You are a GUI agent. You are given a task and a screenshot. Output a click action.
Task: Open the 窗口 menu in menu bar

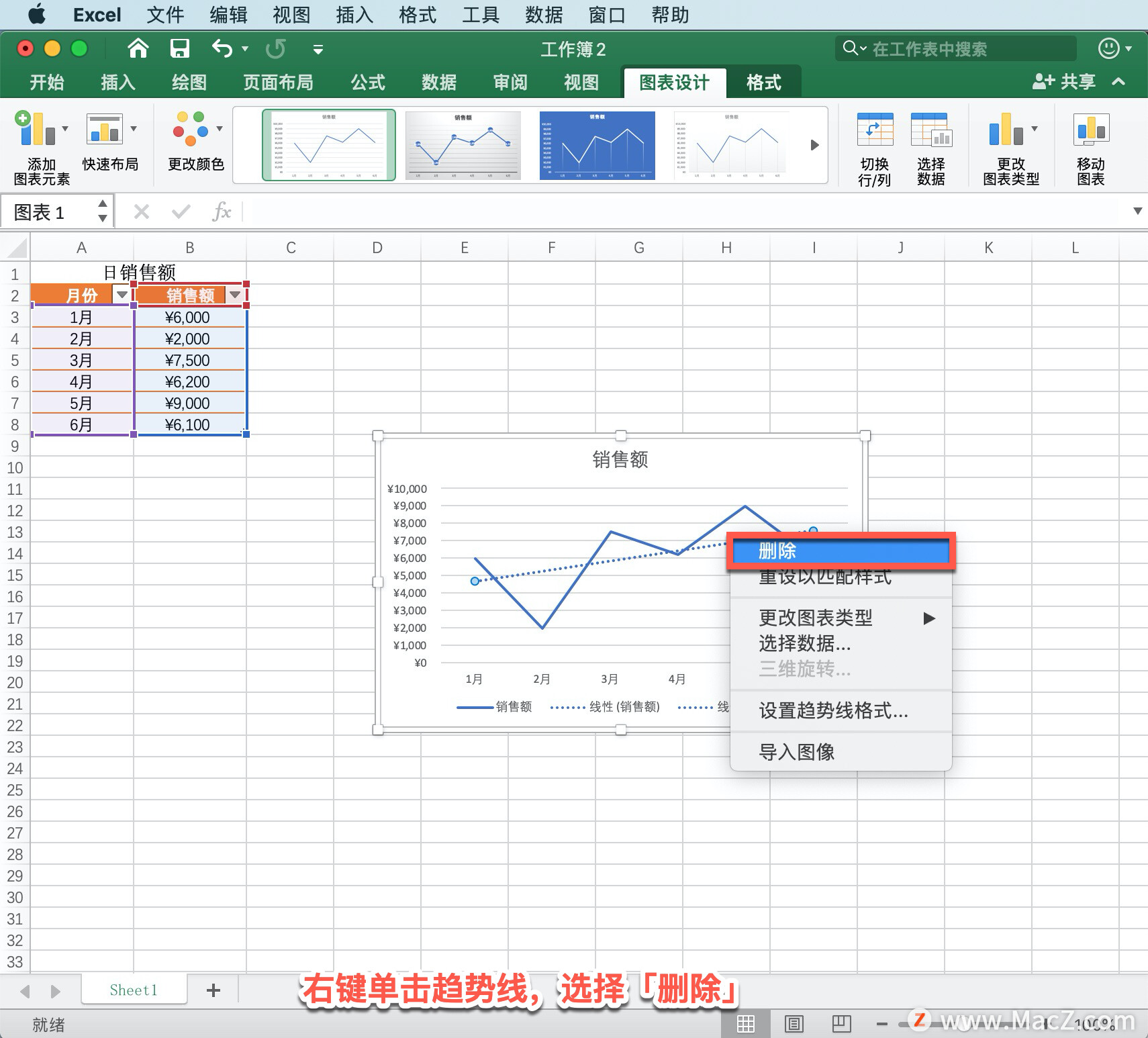click(x=607, y=14)
